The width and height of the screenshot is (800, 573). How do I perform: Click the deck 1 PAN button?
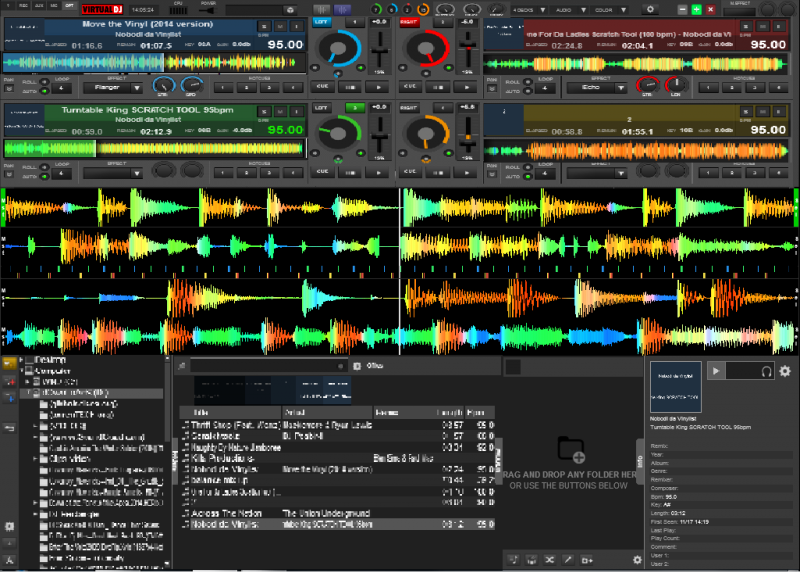click(9, 89)
